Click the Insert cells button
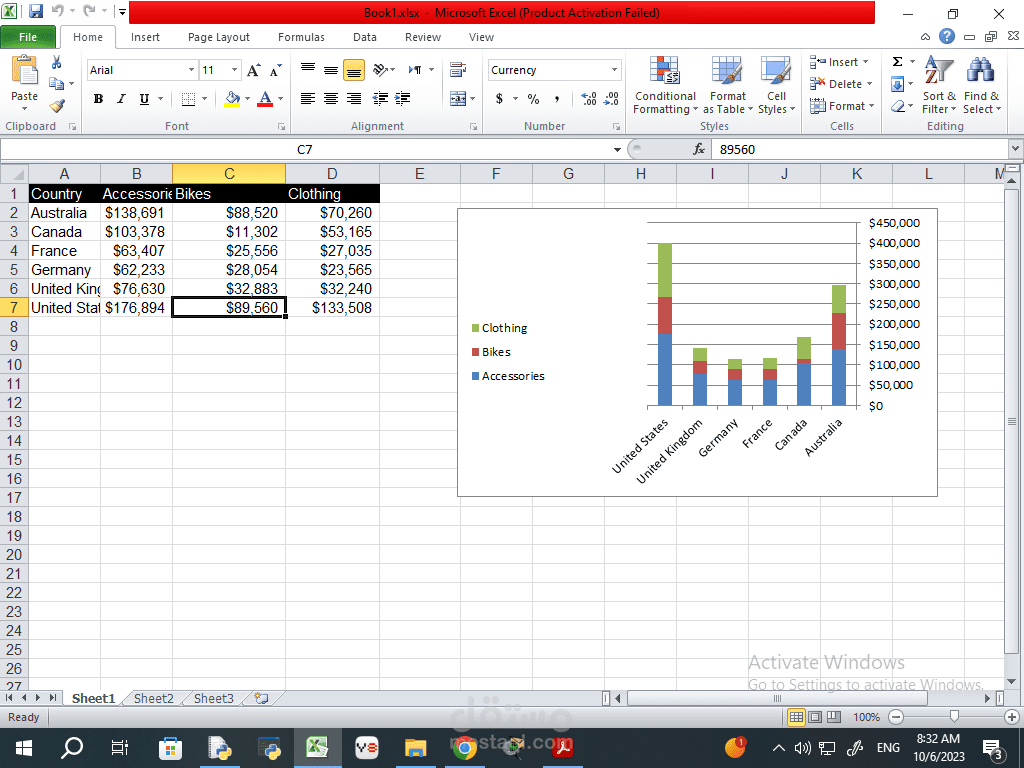This screenshot has width=1024, height=768. click(840, 62)
